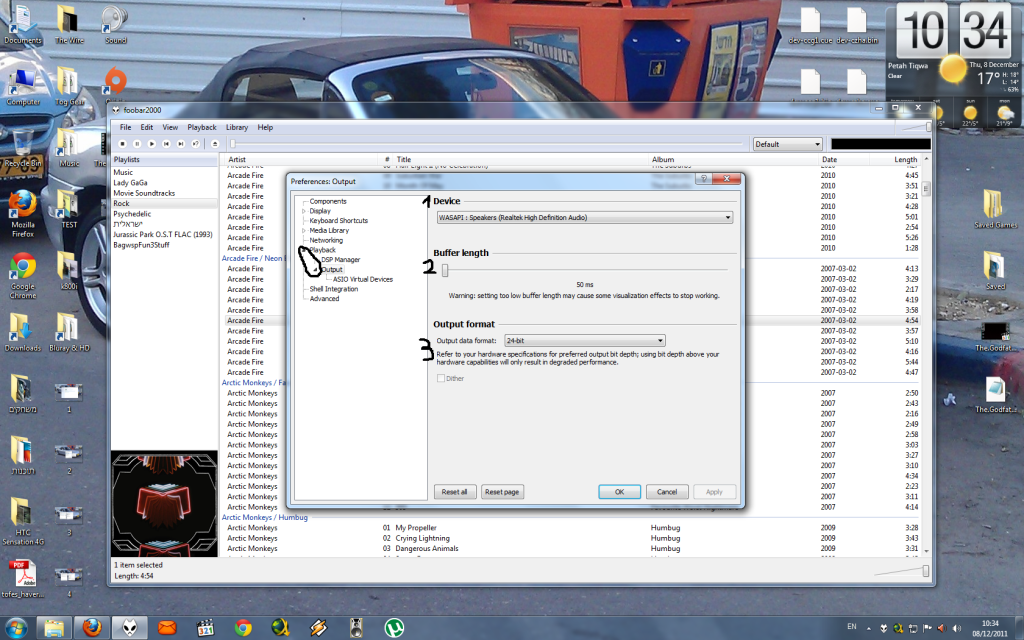Open the Playback menu
Image resolution: width=1024 pixels, height=640 pixels.
202,127
